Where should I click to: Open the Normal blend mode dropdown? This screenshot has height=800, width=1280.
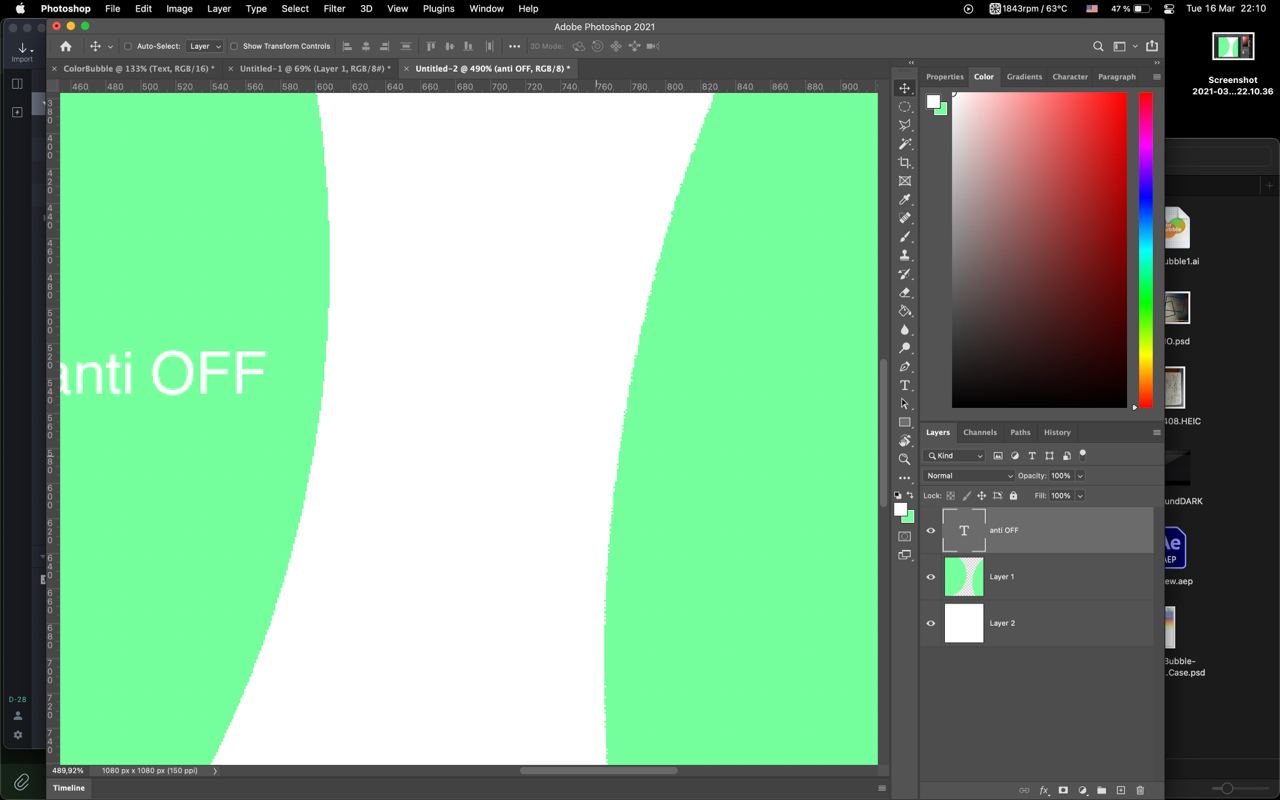[x=968, y=476]
